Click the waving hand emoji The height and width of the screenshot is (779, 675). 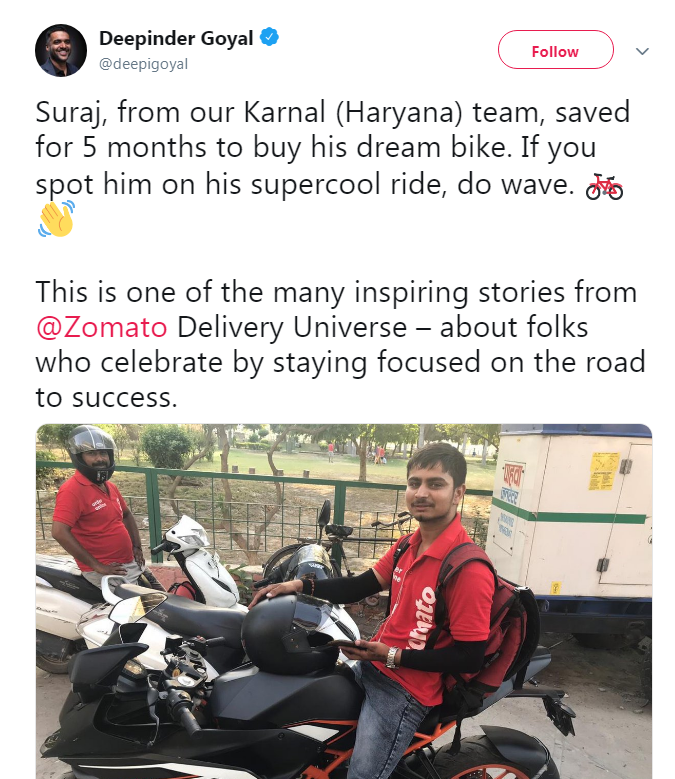tap(57, 219)
